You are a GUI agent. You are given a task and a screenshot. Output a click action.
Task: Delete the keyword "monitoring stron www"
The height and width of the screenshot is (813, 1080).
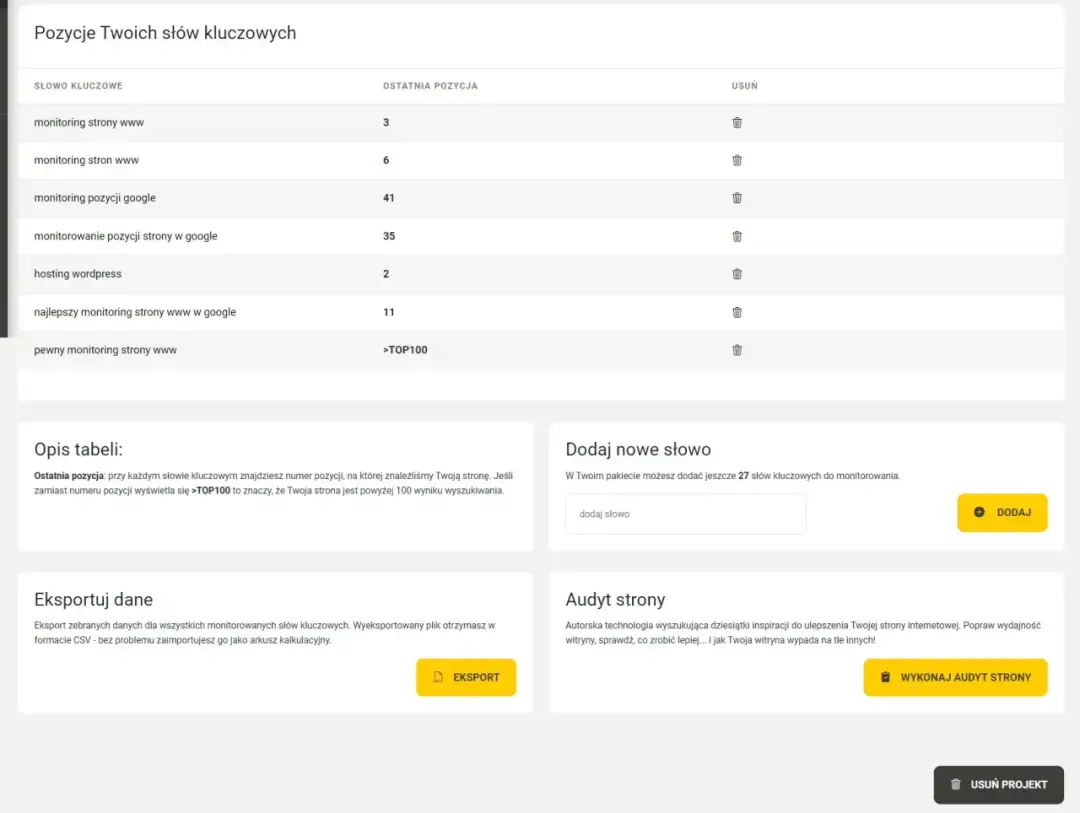click(737, 160)
